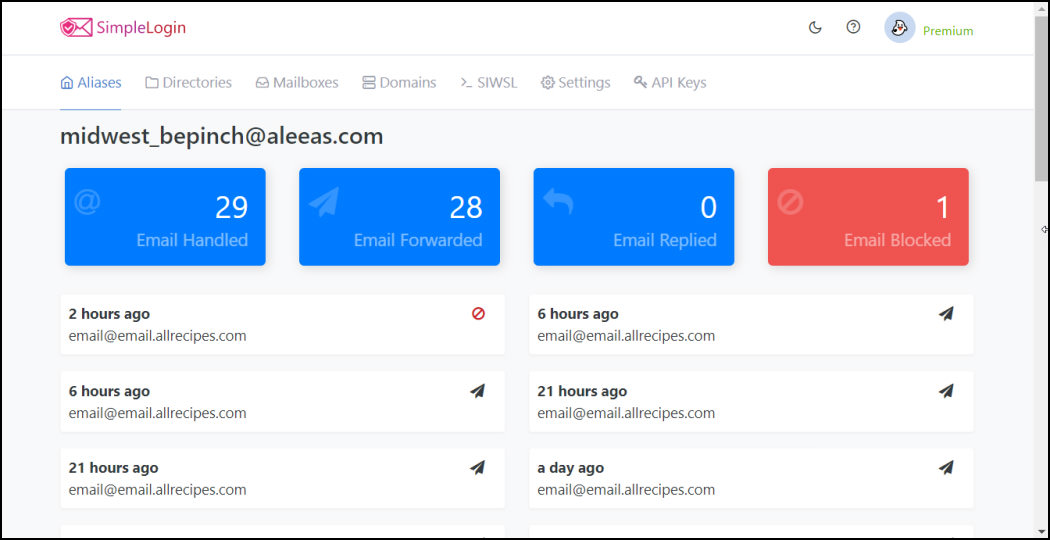Select the SIWSL tab
1050x540 pixels.
click(489, 82)
